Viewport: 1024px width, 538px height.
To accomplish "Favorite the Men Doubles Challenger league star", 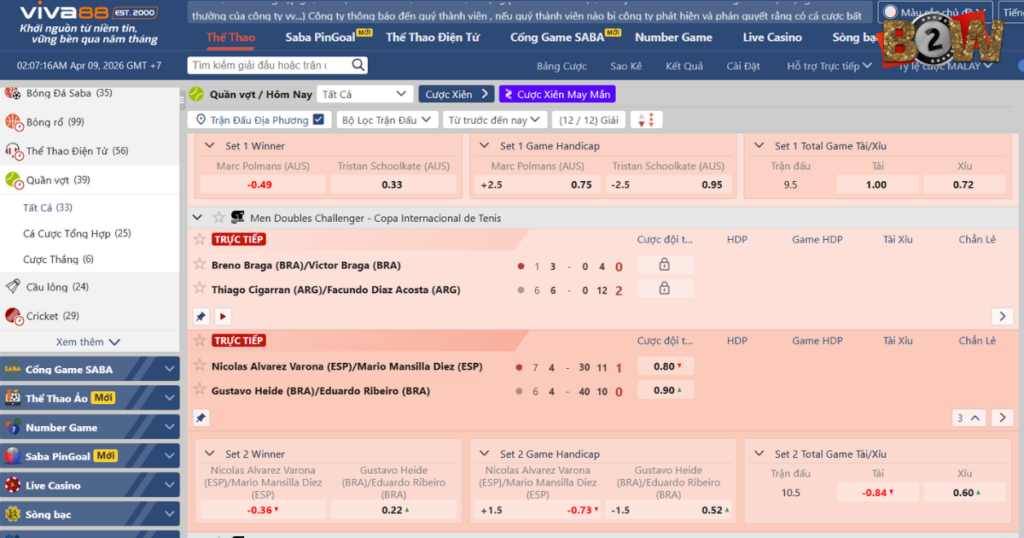I will (x=219, y=217).
